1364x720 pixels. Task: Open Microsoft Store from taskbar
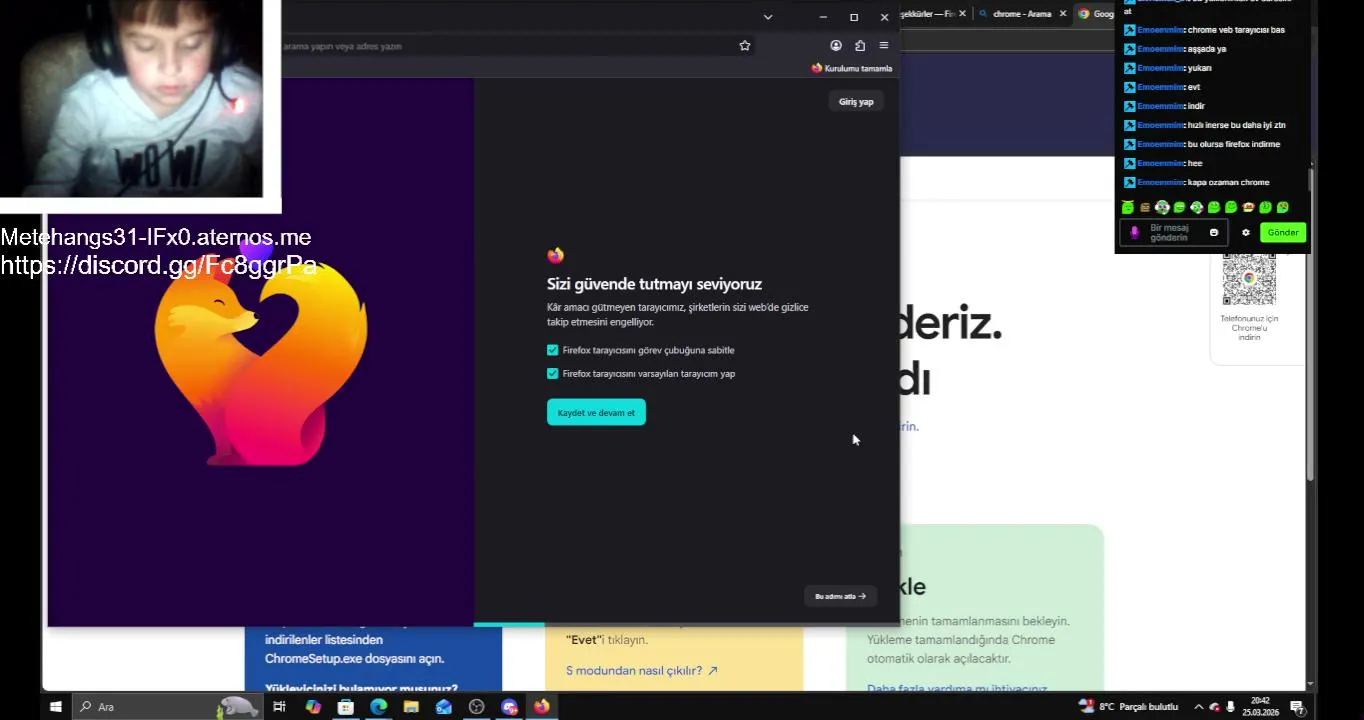[x=346, y=707]
